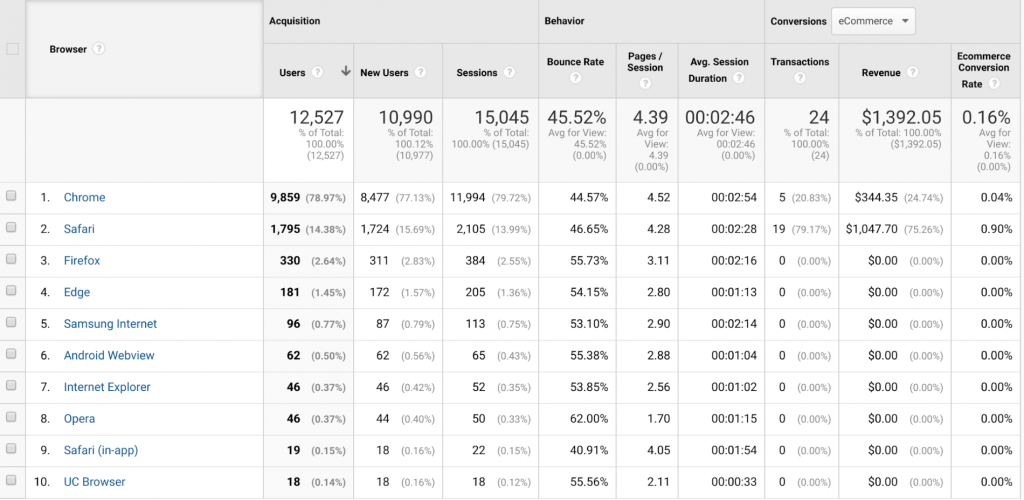The width and height of the screenshot is (1024, 500).
Task: Click total sessions 15,045 summary
Action: coord(502,117)
